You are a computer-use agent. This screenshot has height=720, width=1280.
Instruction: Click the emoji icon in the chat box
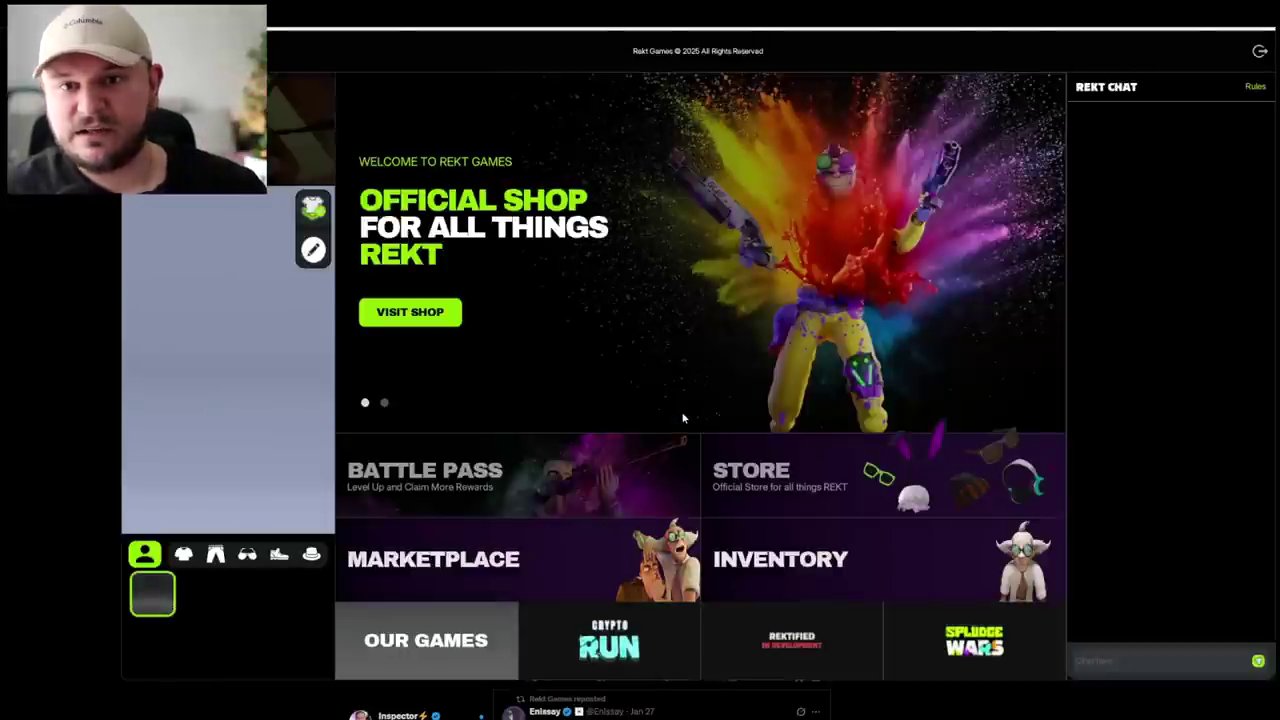1258,661
